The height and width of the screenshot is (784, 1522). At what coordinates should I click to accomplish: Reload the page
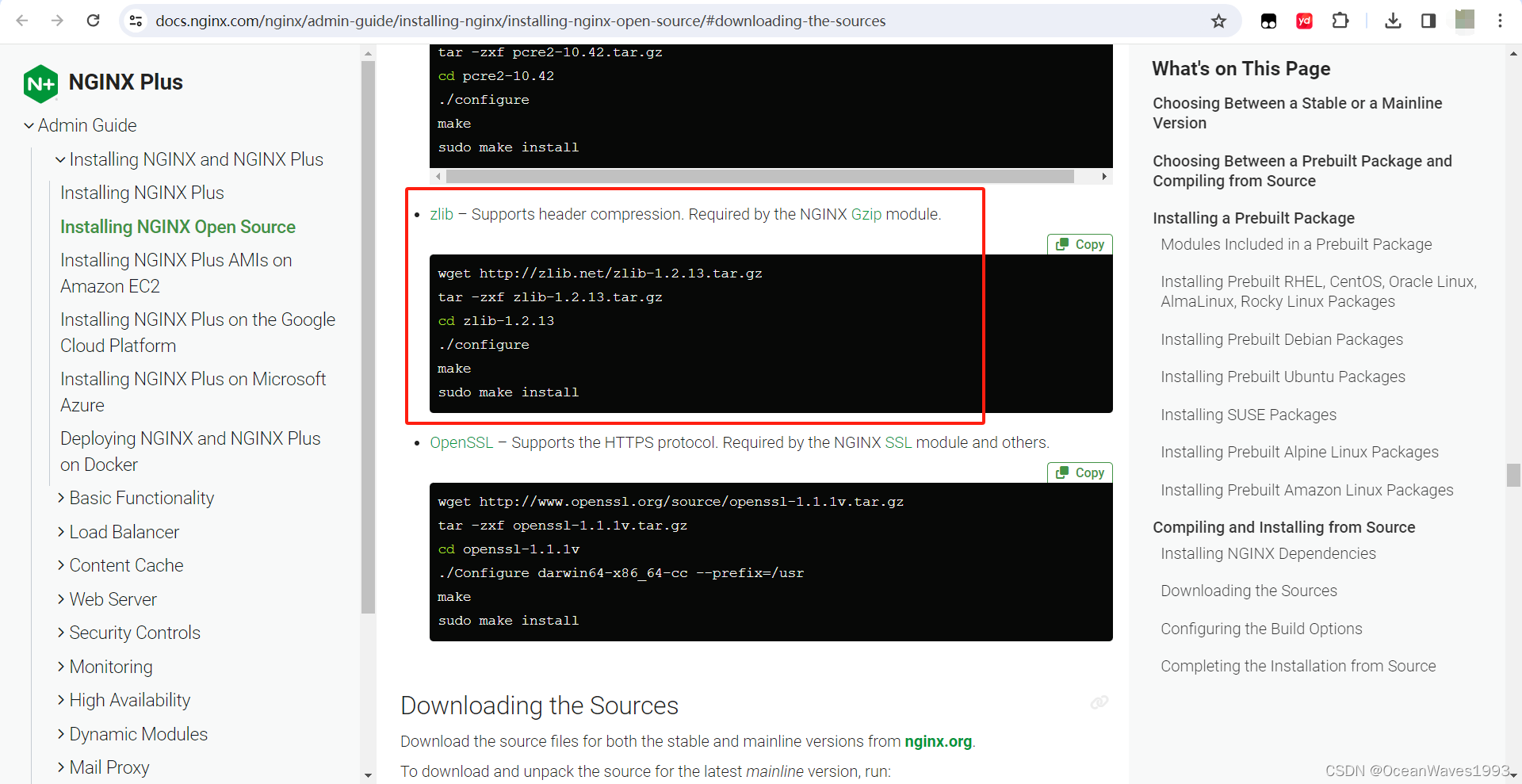[93, 21]
